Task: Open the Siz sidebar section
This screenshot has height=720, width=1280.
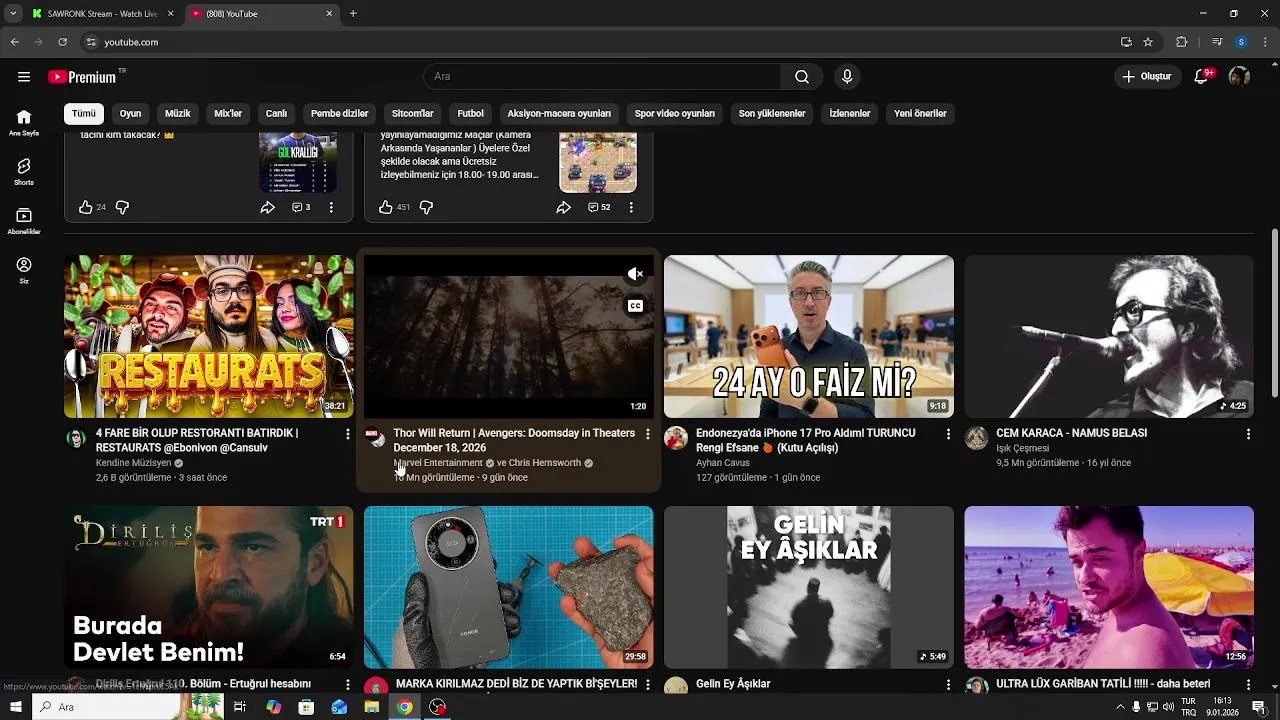Action: (x=24, y=270)
